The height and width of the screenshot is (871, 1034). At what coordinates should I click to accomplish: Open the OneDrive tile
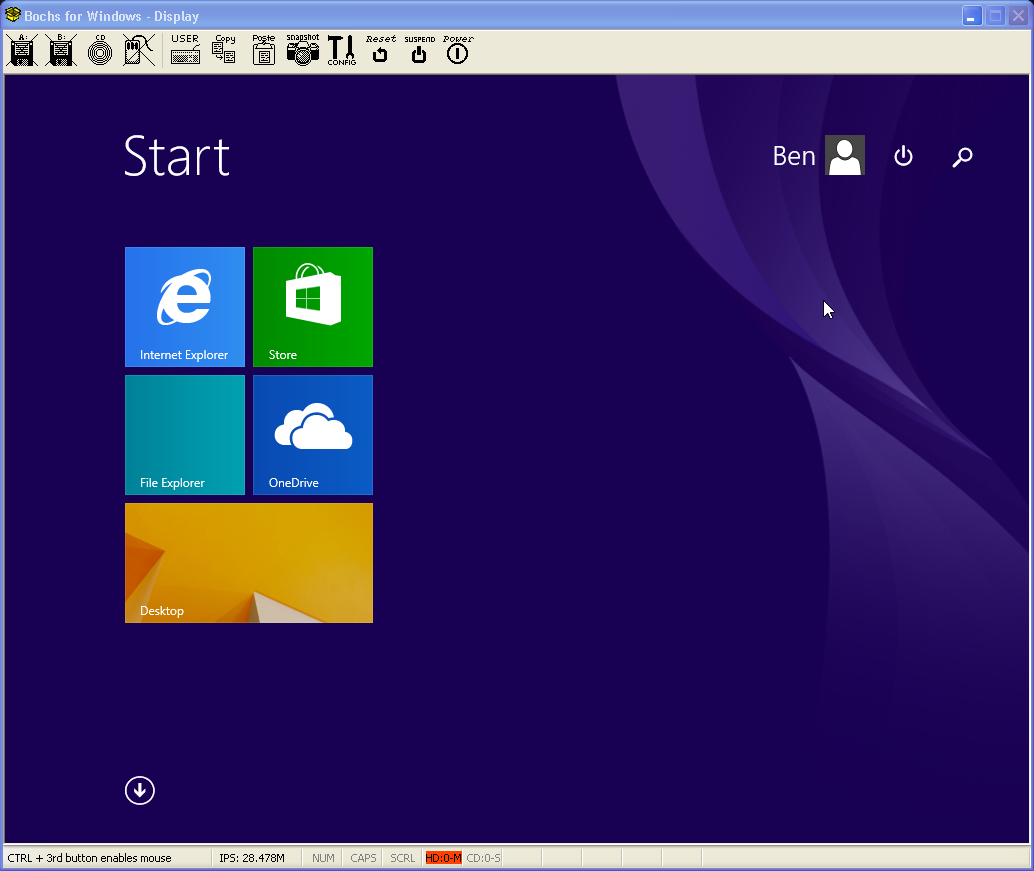click(313, 435)
